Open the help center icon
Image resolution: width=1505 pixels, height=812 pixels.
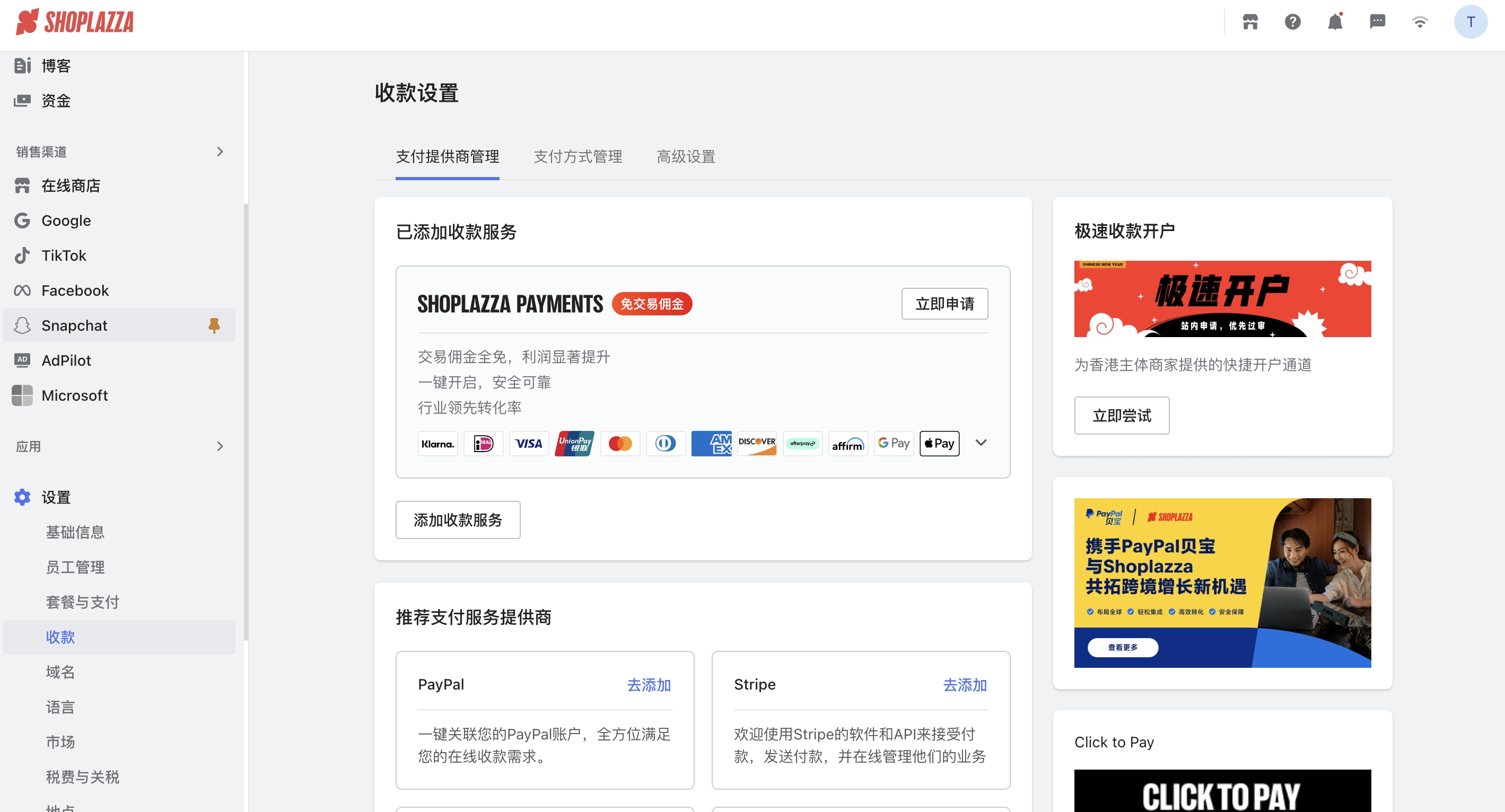pos(1292,22)
